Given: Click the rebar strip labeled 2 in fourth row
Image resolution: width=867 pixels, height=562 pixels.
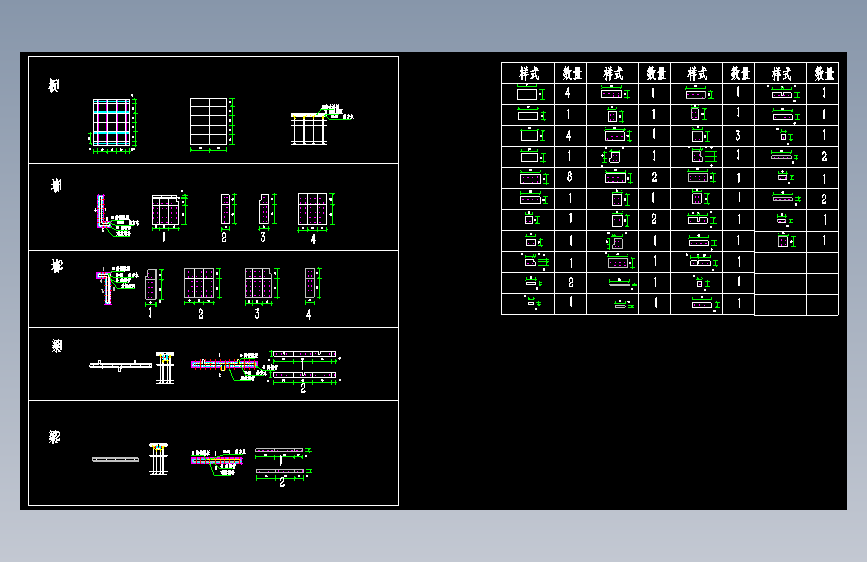Looking at the screenshot, I should 304,375.
